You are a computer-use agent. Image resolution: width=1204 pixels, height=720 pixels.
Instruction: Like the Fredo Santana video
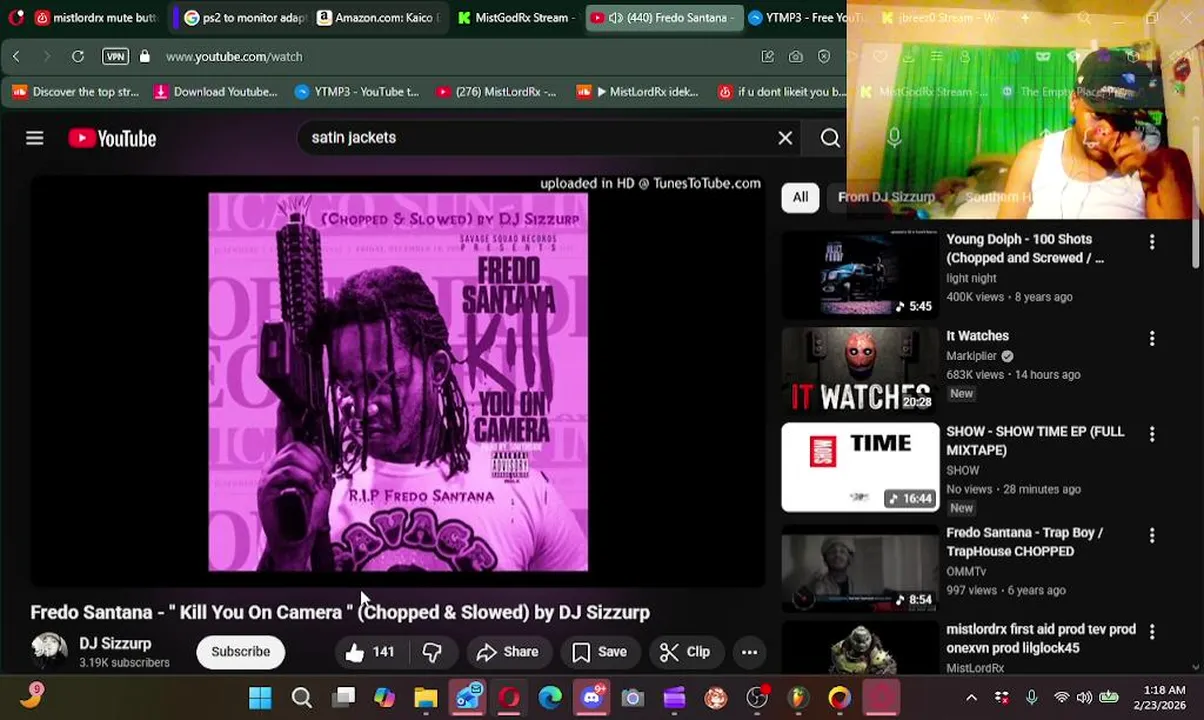[368, 652]
